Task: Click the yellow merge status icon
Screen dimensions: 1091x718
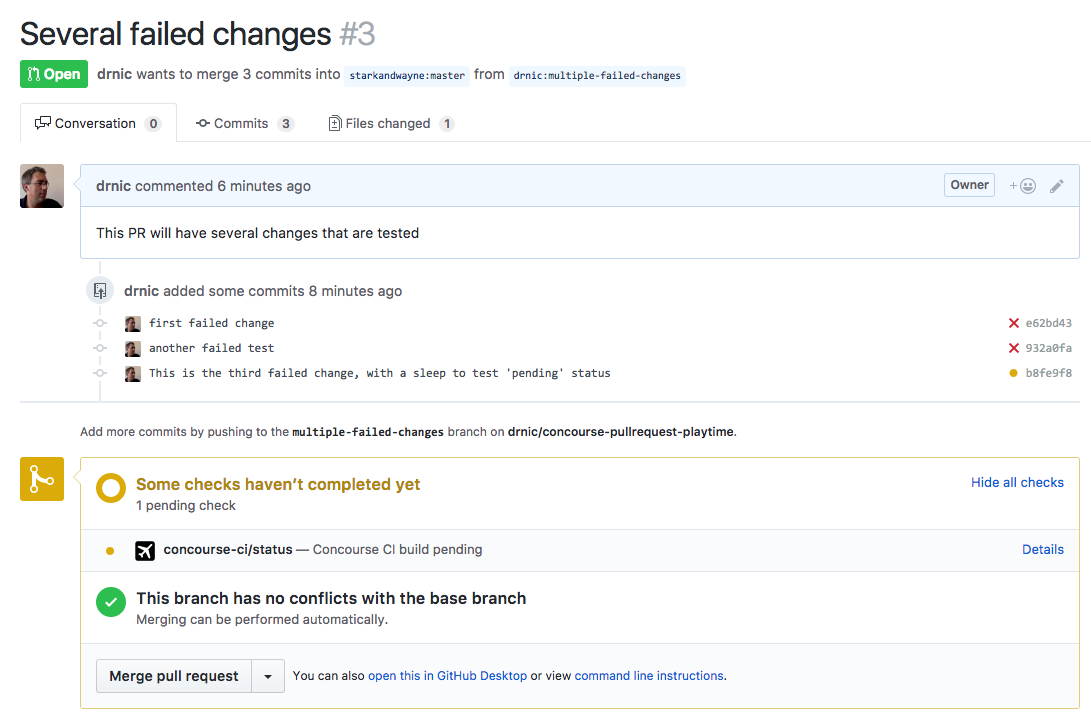Action: 42,479
